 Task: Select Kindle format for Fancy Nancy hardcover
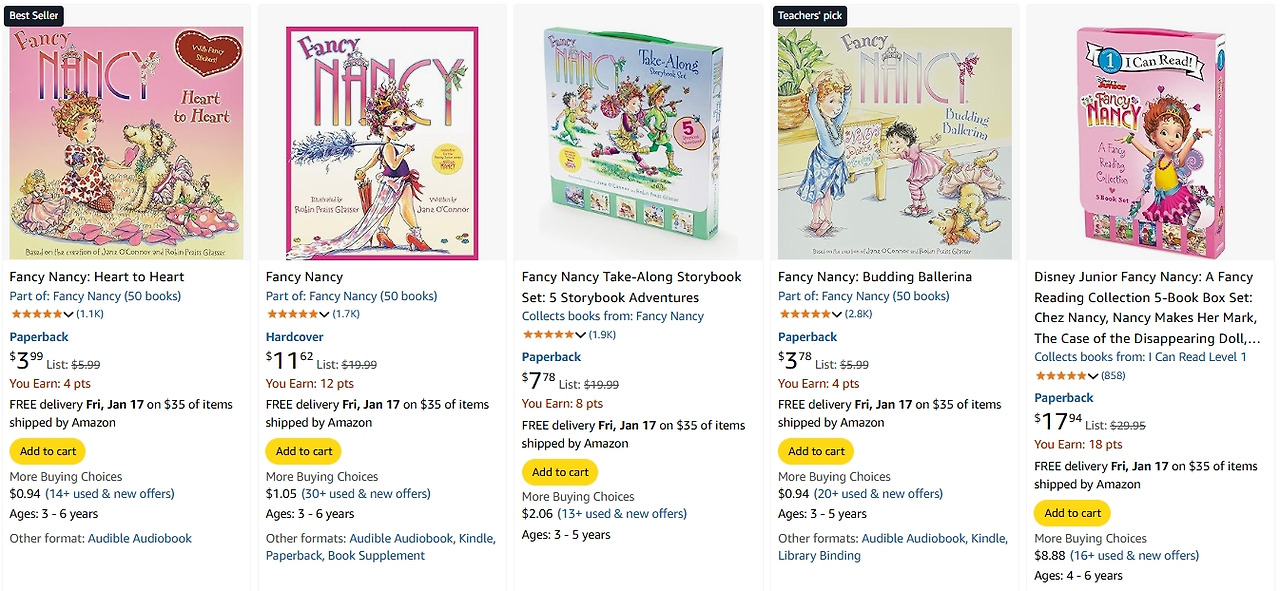(475, 538)
